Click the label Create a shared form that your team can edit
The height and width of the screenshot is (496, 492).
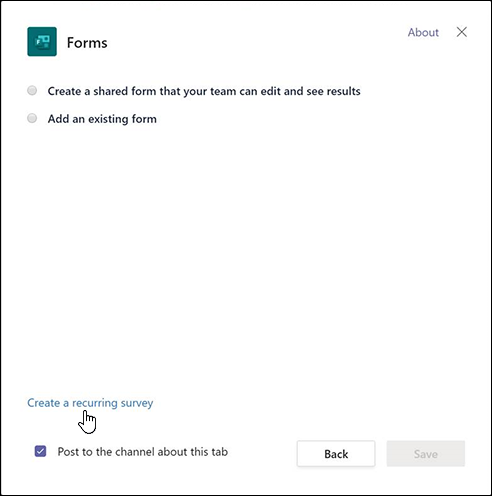point(204,91)
